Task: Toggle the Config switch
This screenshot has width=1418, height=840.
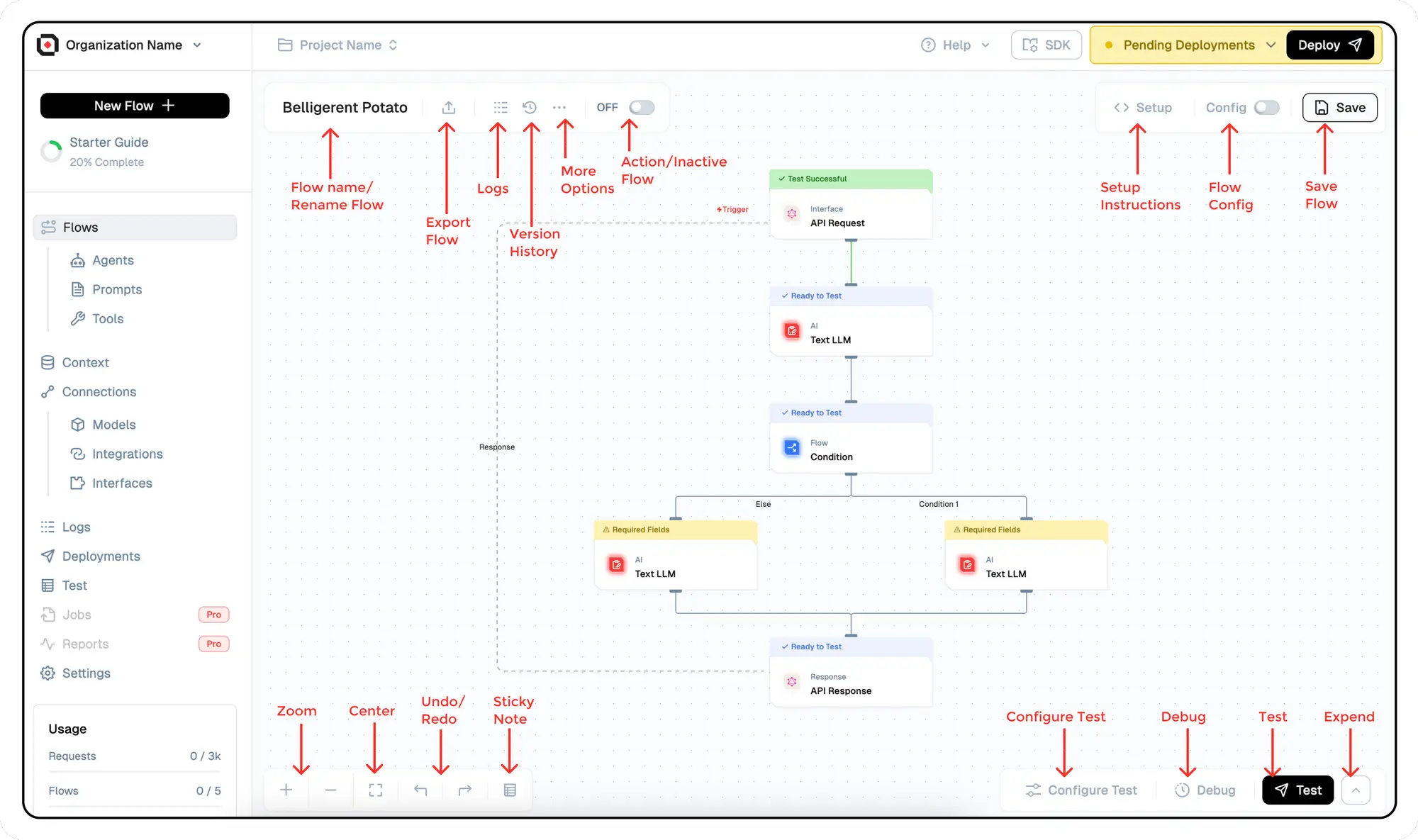Action: pyautogui.click(x=1266, y=107)
